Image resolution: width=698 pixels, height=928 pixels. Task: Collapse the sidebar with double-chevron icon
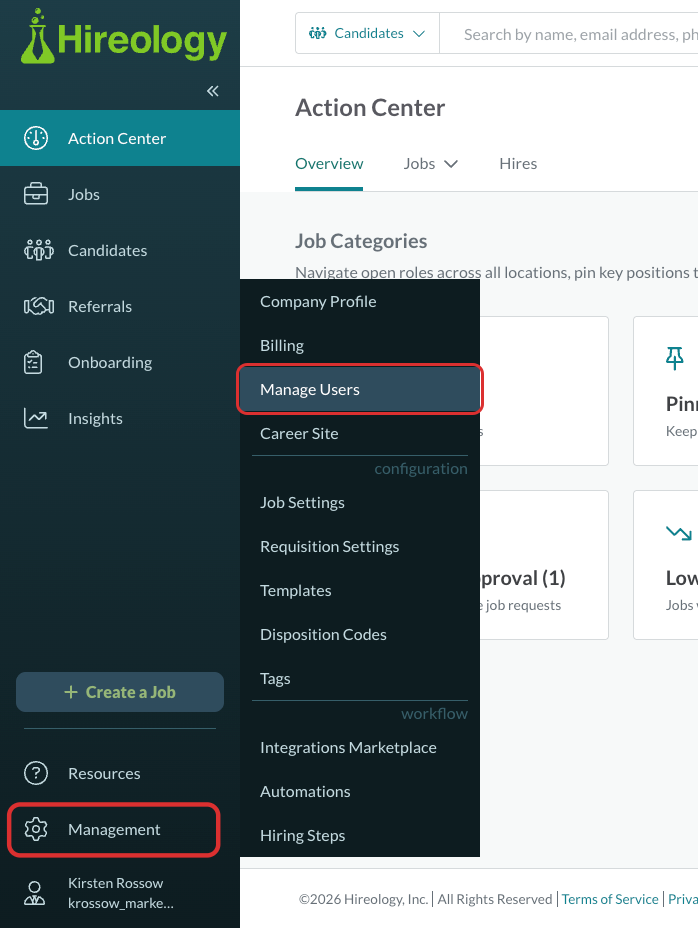213,91
